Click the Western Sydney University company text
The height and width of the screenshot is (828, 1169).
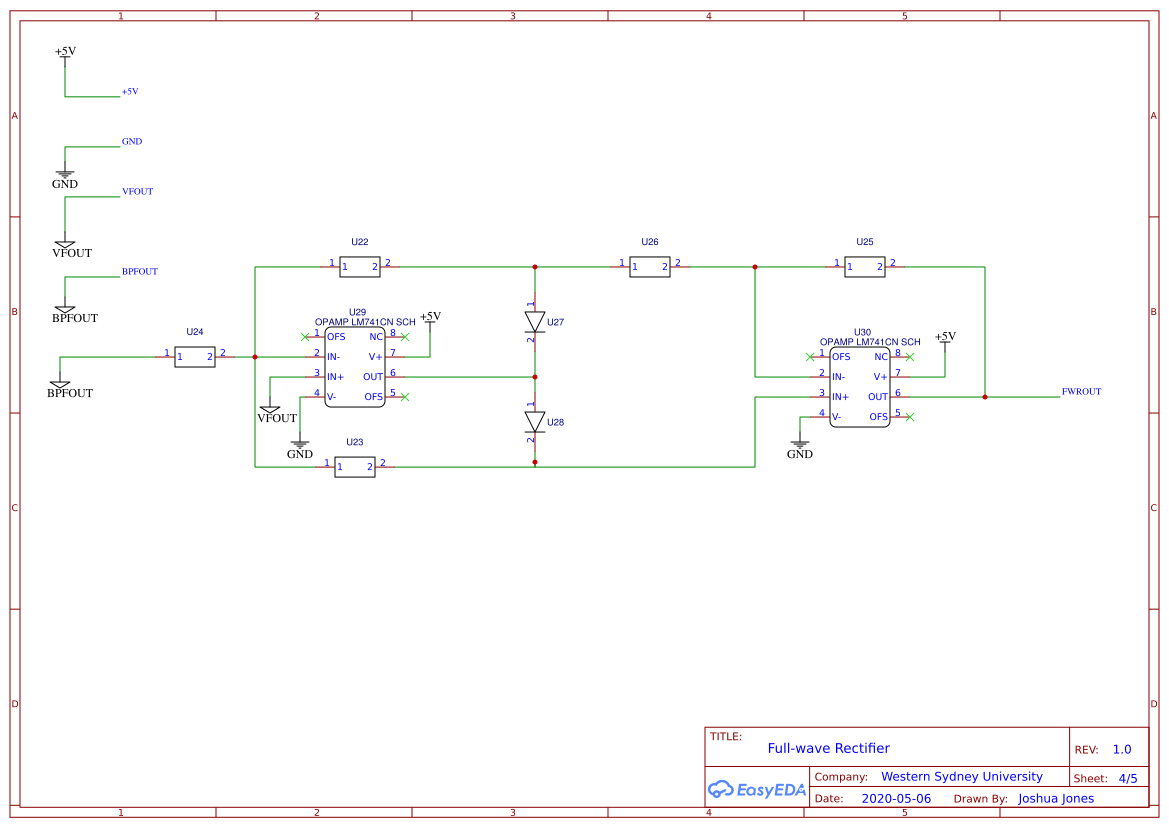(962, 777)
